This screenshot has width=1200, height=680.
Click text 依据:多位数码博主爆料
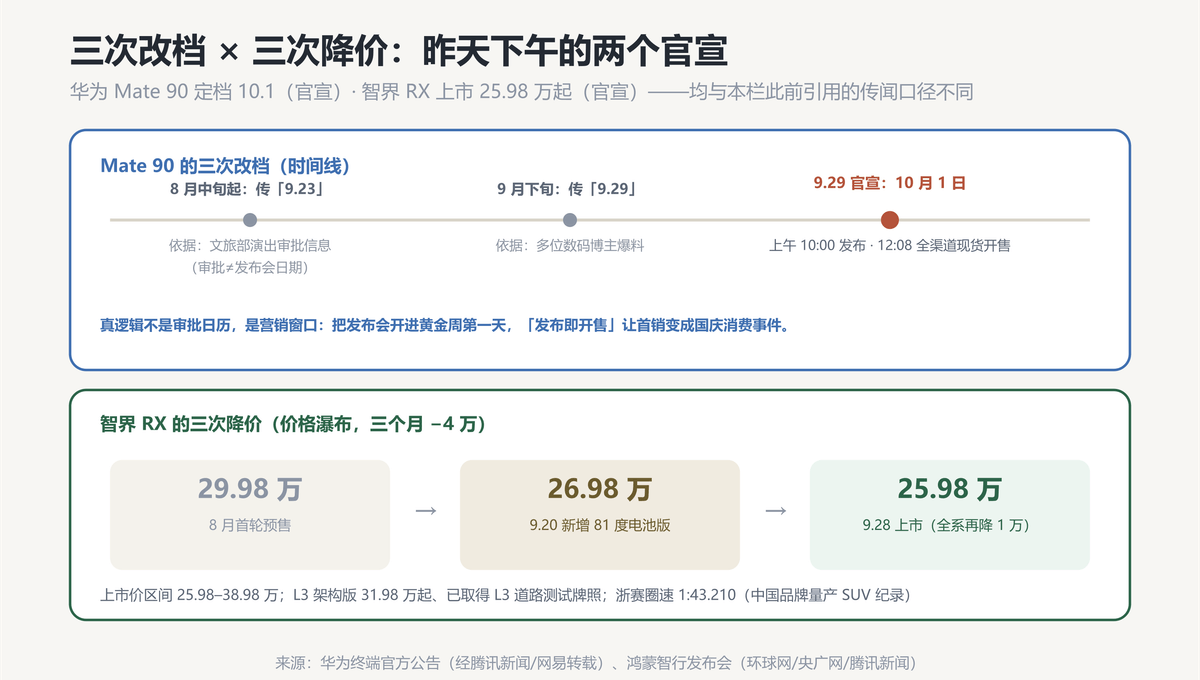click(570, 245)
